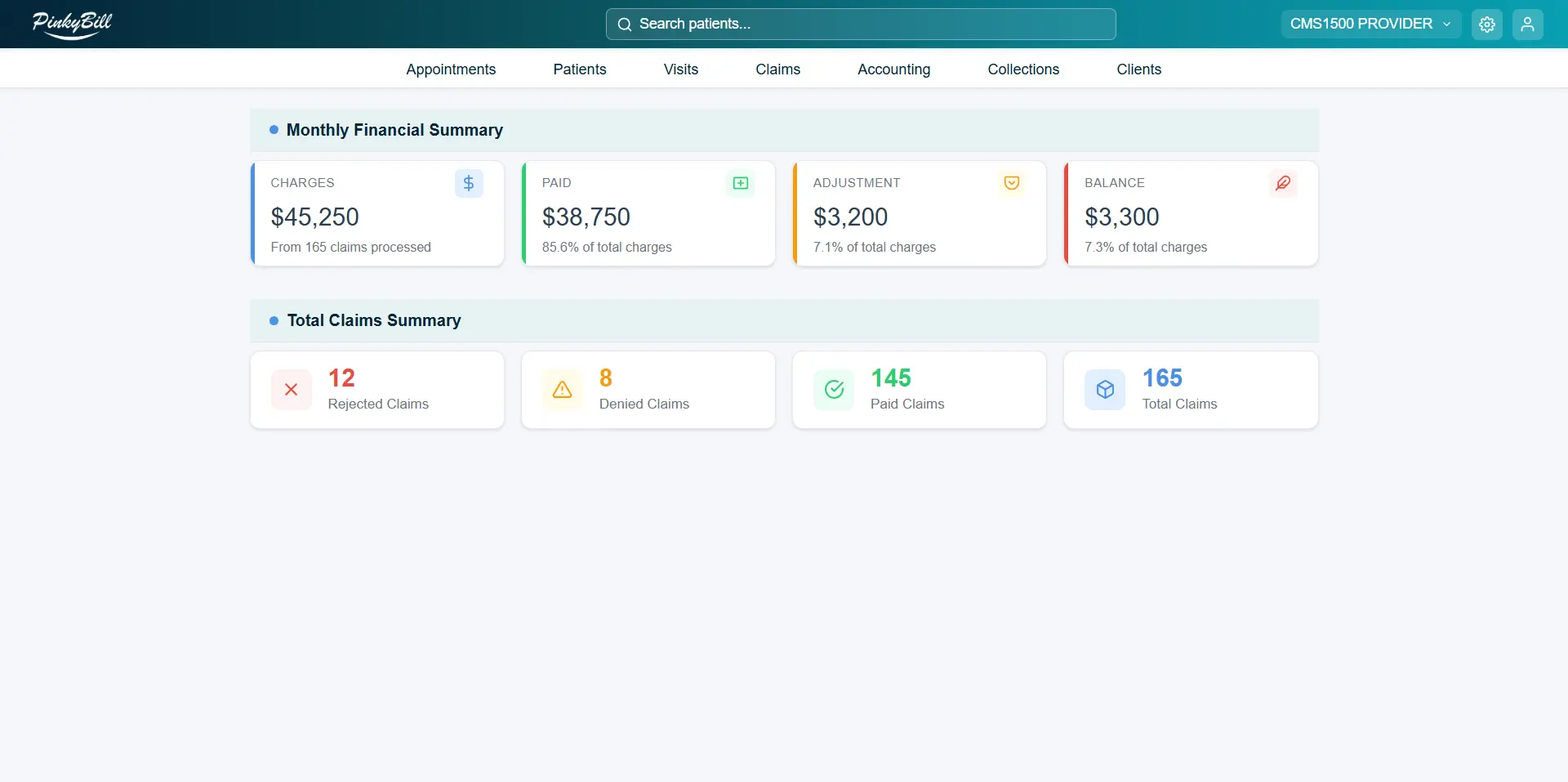Click the dollar sign icon on Charges card
Screen dimensions: 1568x782
tap(468, 183)
